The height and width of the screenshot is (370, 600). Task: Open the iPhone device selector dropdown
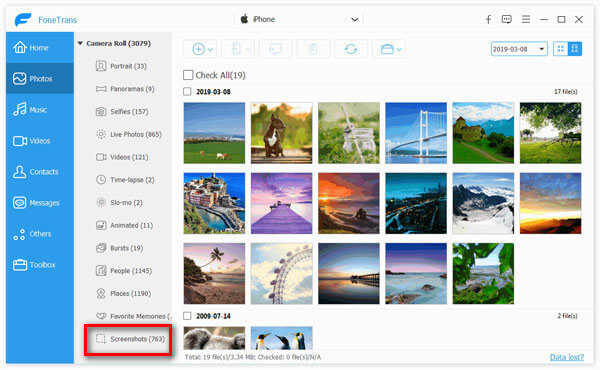299,19
